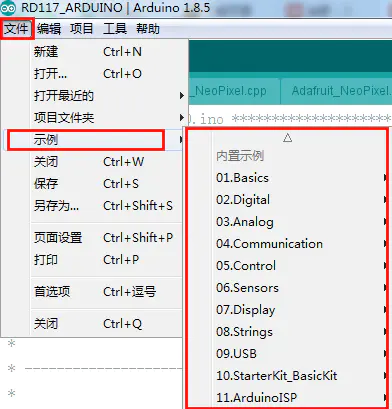Expand the 06.Sensors examples
The image size is (392, 409).
[x=287, y=288]
